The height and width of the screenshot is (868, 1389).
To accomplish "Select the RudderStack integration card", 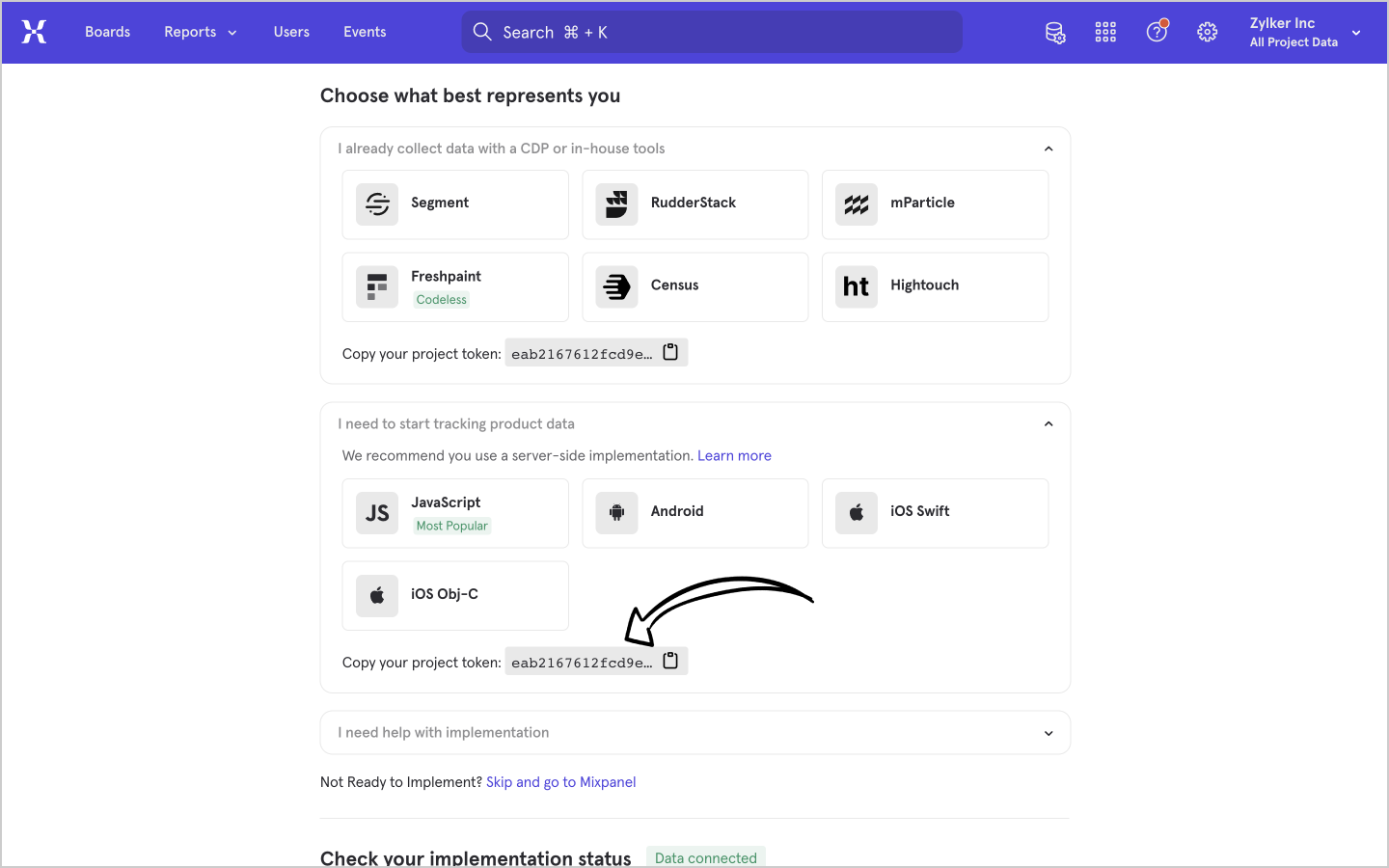I will [x=695, y=204].
